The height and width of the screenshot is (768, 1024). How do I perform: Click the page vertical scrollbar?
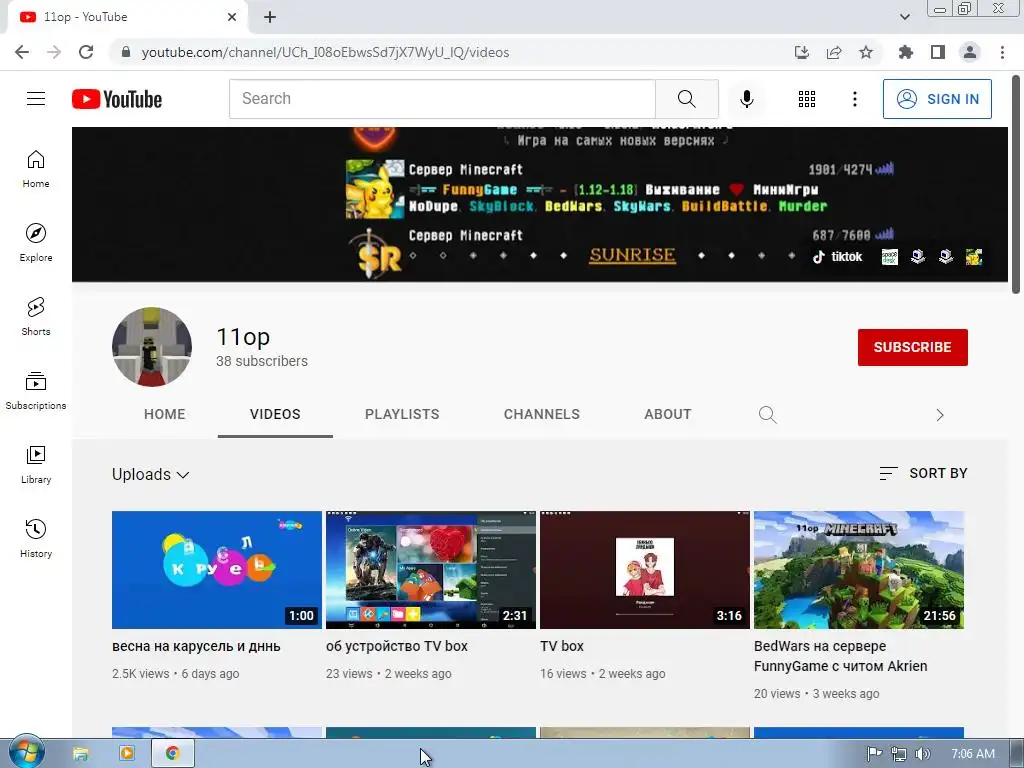1014,184
